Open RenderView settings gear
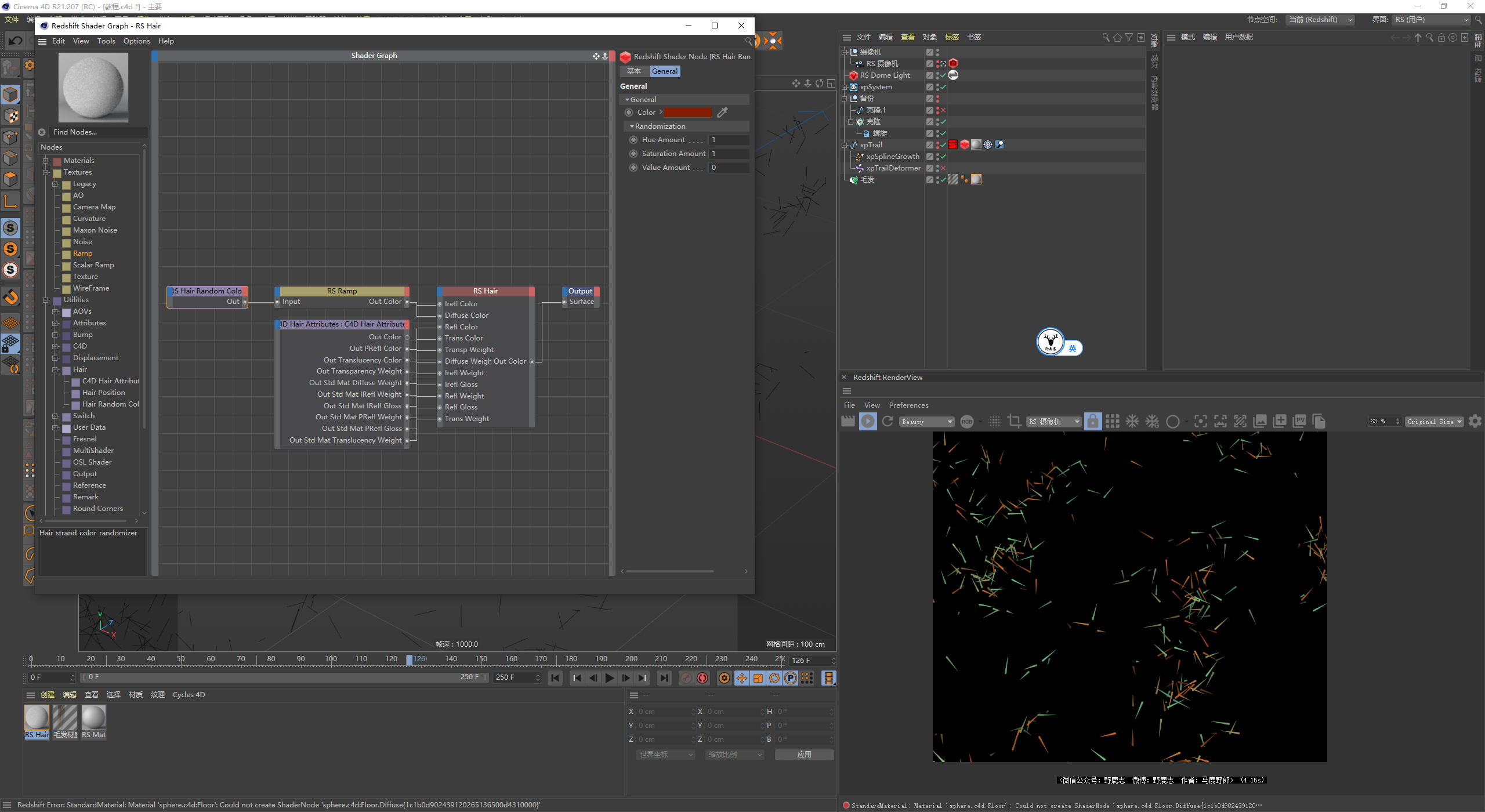1485x812 pixels. (1475, 422)
